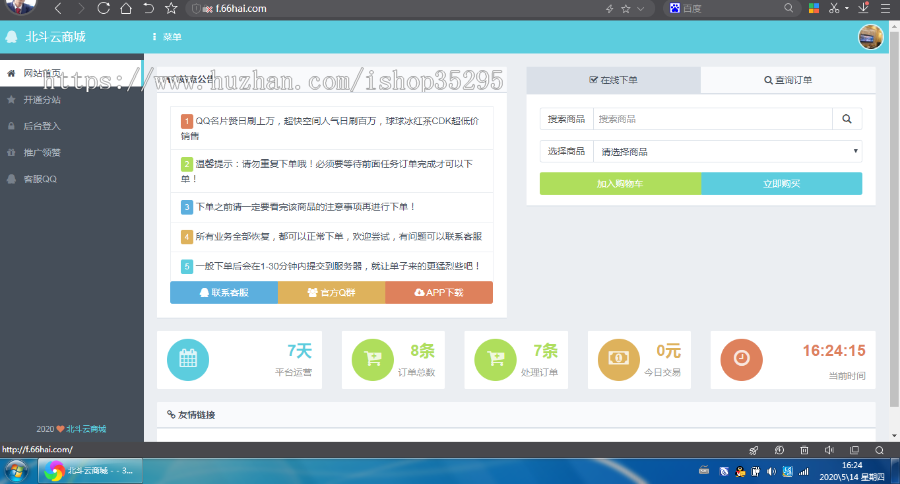This screenshot has width=900, height=484.
Task: Click the APP下载 button
Action: pos(439,292)
